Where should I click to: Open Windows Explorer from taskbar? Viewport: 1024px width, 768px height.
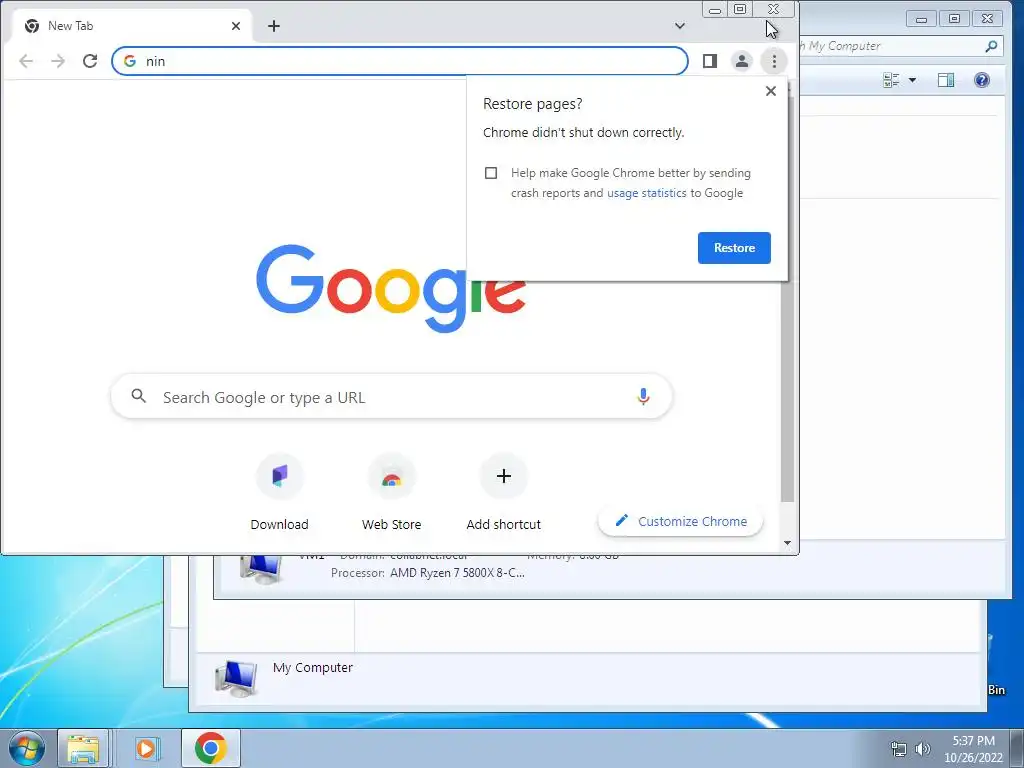(x=83, y=748)
